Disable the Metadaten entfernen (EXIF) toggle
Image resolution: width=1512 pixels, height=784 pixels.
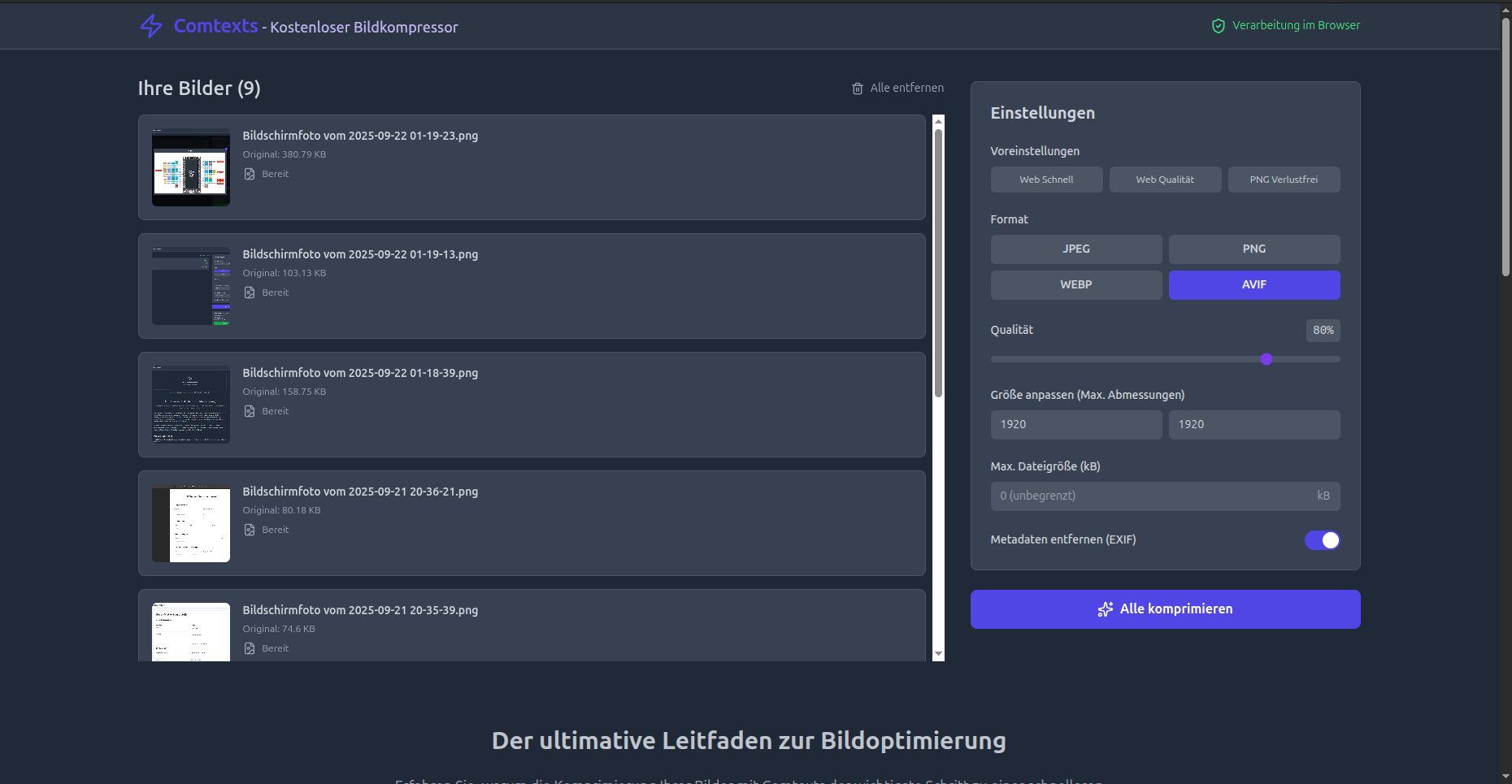(x=1322, y=540)
